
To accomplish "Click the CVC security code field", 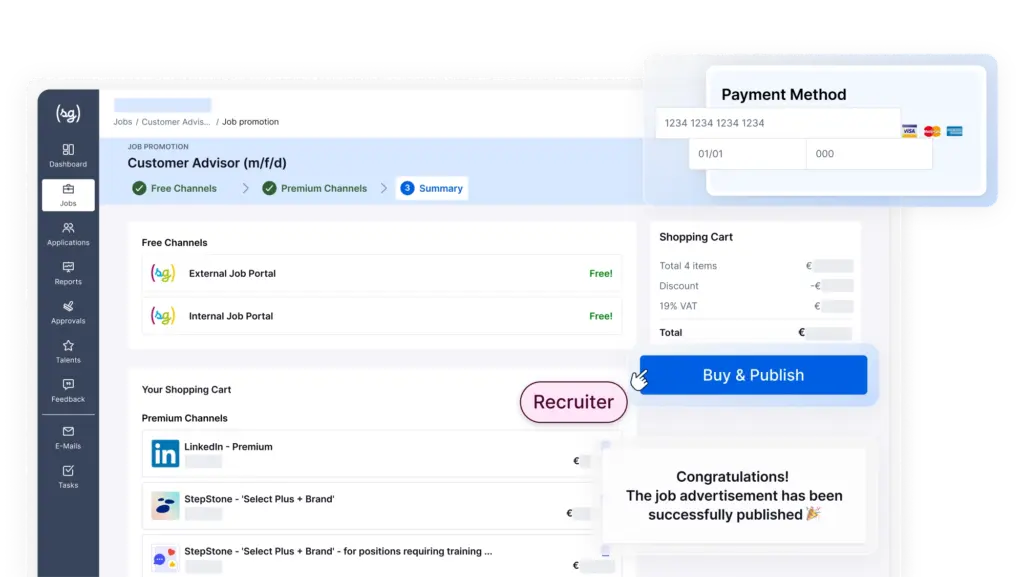I will click(x=868, y=154).
